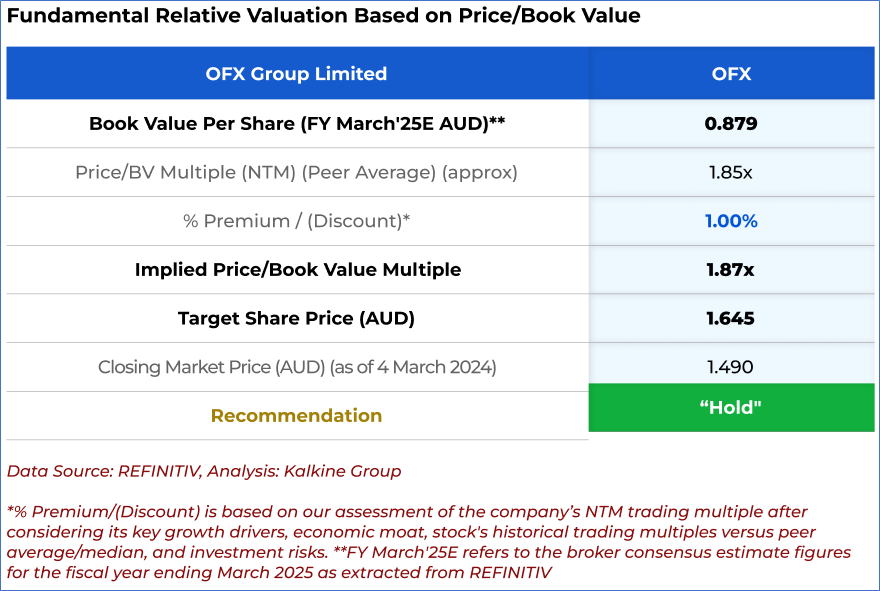Click the Fundamental Relative Valuation title text

[323, 16]
